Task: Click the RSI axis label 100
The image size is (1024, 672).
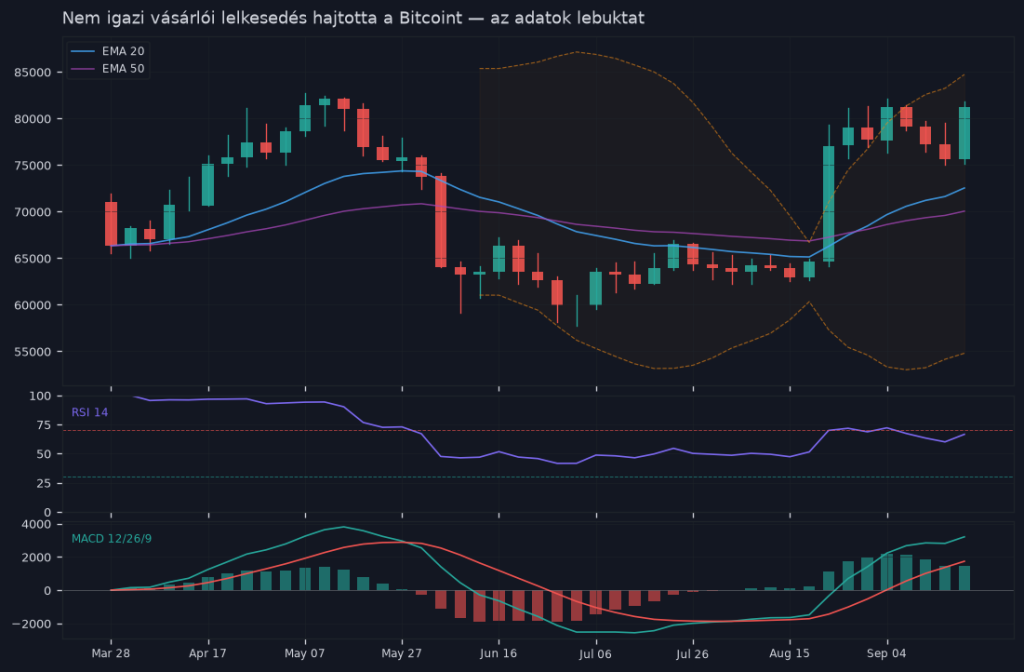Action: coord(40,396)
